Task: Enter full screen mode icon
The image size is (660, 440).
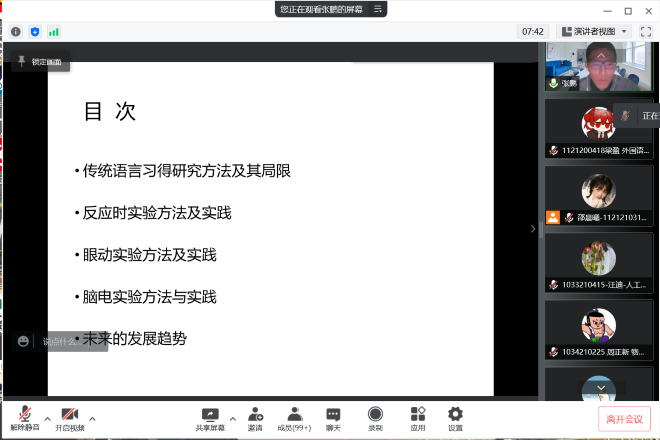Action: click(646, 31)
